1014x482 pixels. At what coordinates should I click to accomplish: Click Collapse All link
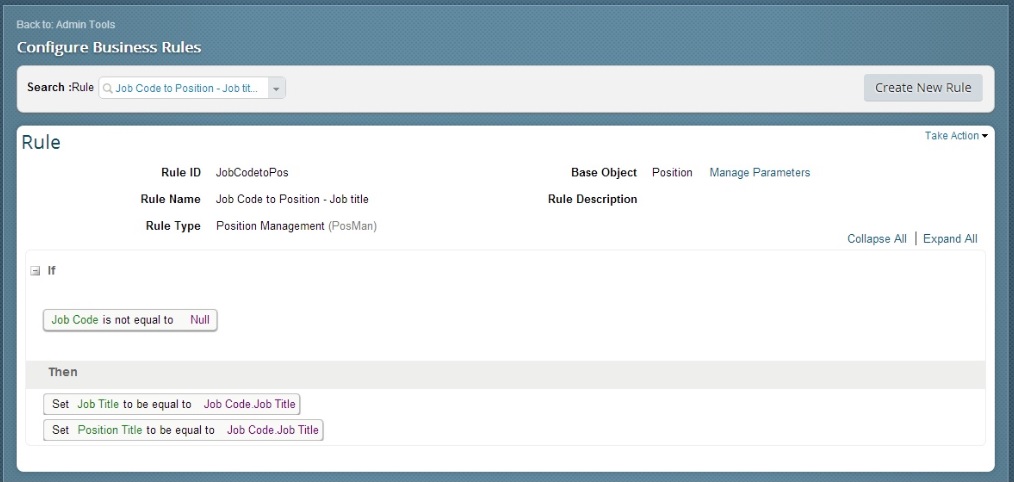(x=877, y=239)
